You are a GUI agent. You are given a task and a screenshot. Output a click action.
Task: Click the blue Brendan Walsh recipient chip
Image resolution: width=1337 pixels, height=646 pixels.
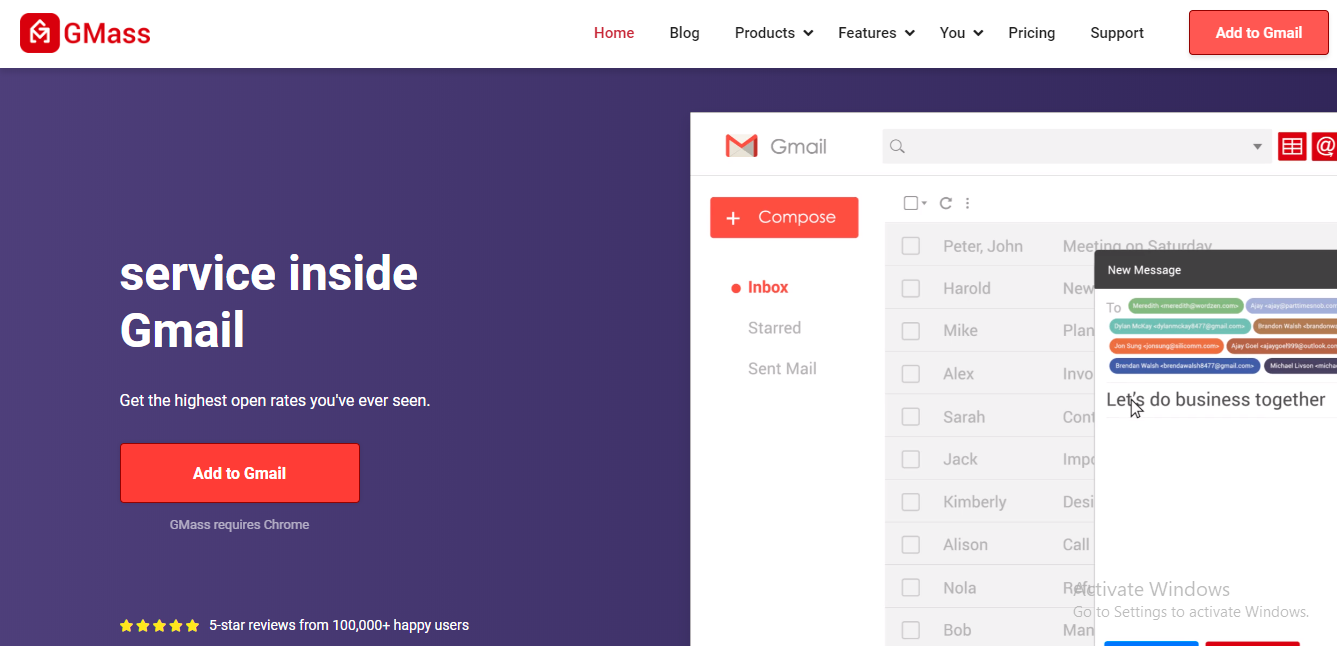1185,366
